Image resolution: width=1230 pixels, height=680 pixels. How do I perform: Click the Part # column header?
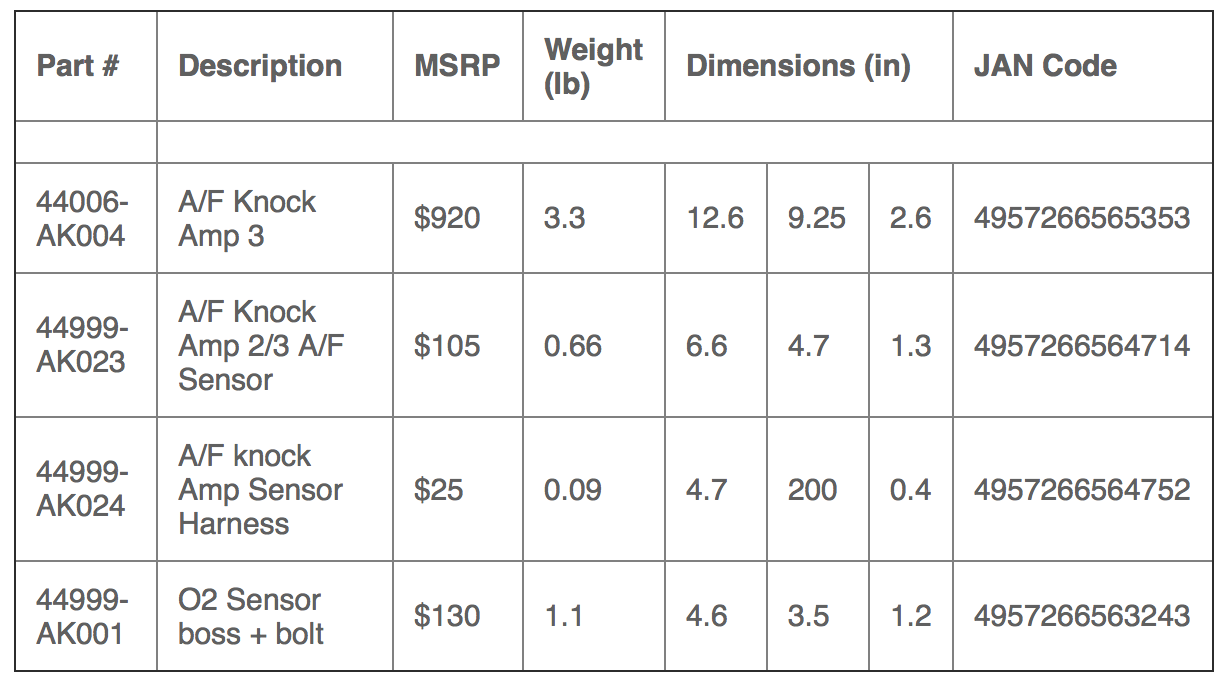coord(78,66)
